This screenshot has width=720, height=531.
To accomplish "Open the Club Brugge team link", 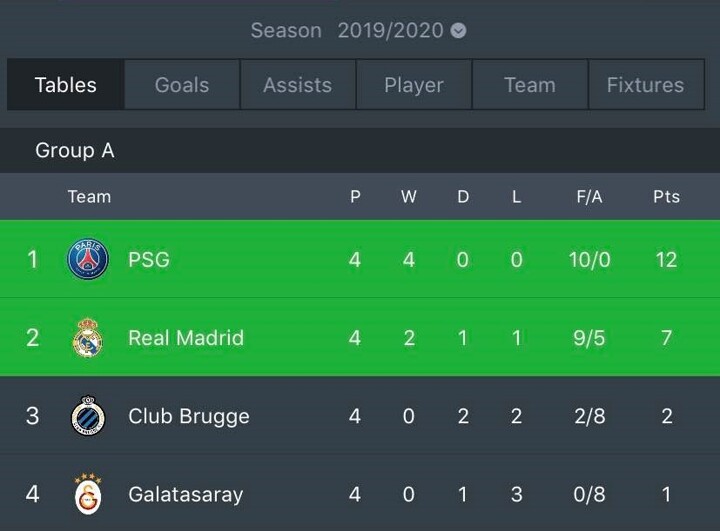I will tap(189, 416).
